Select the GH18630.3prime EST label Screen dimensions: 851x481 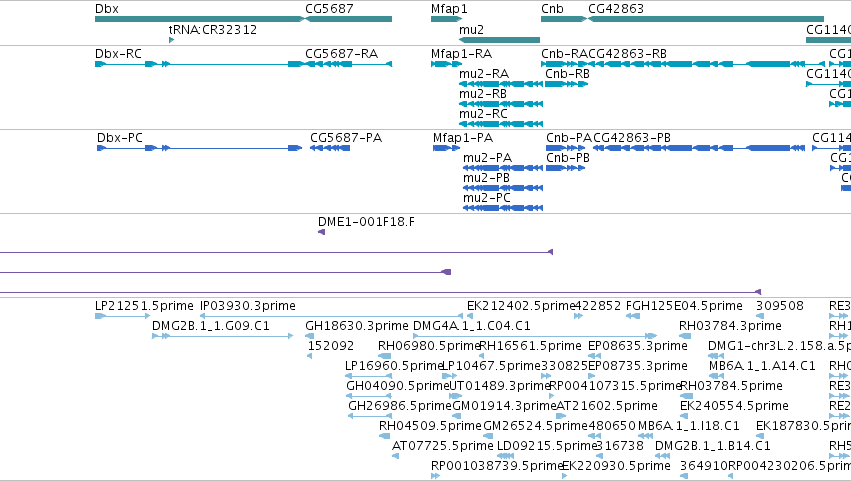(x=357, y=326)
